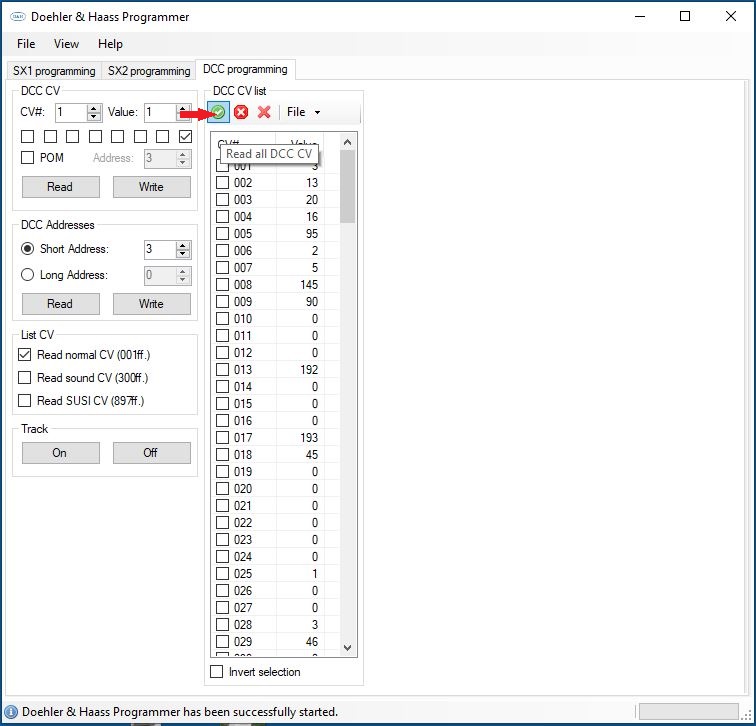756x726 pixels.
Task: Select CV row 018
Action: pos(276,455)
